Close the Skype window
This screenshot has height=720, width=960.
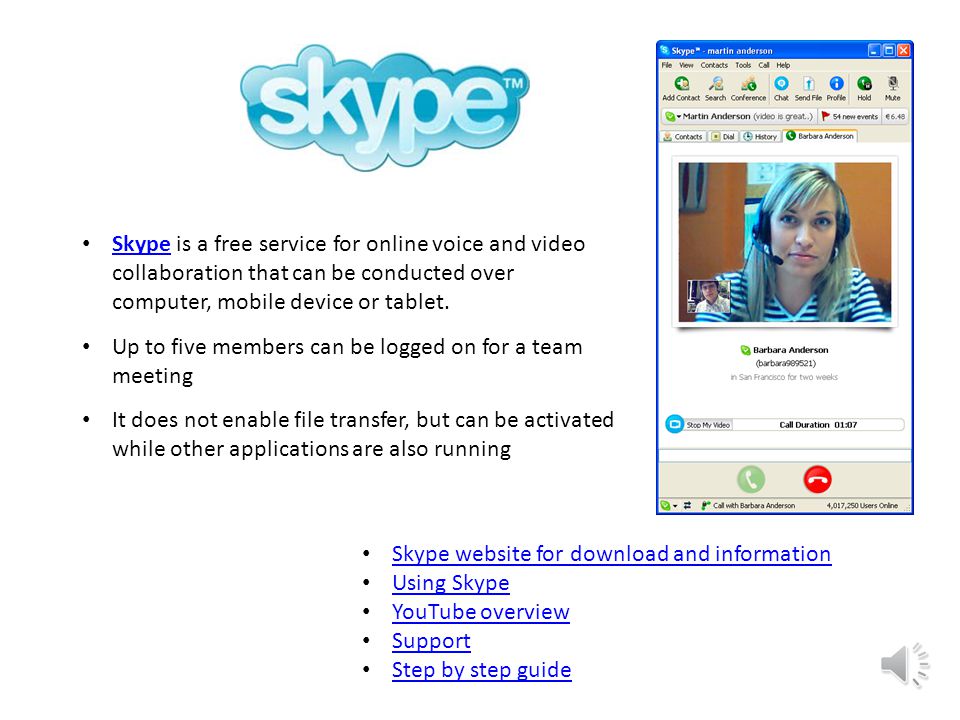[x=903, y=50]
